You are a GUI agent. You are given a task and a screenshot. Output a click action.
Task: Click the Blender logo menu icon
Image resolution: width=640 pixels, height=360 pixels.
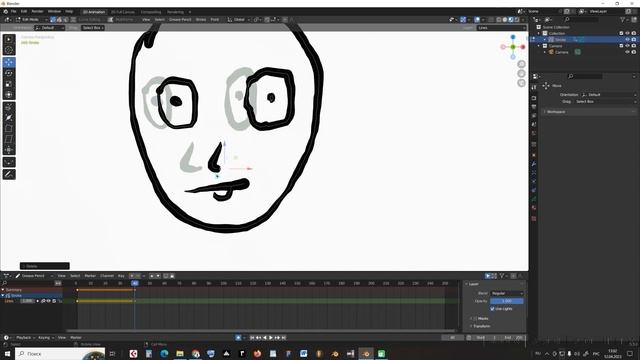tap(6, 11)
